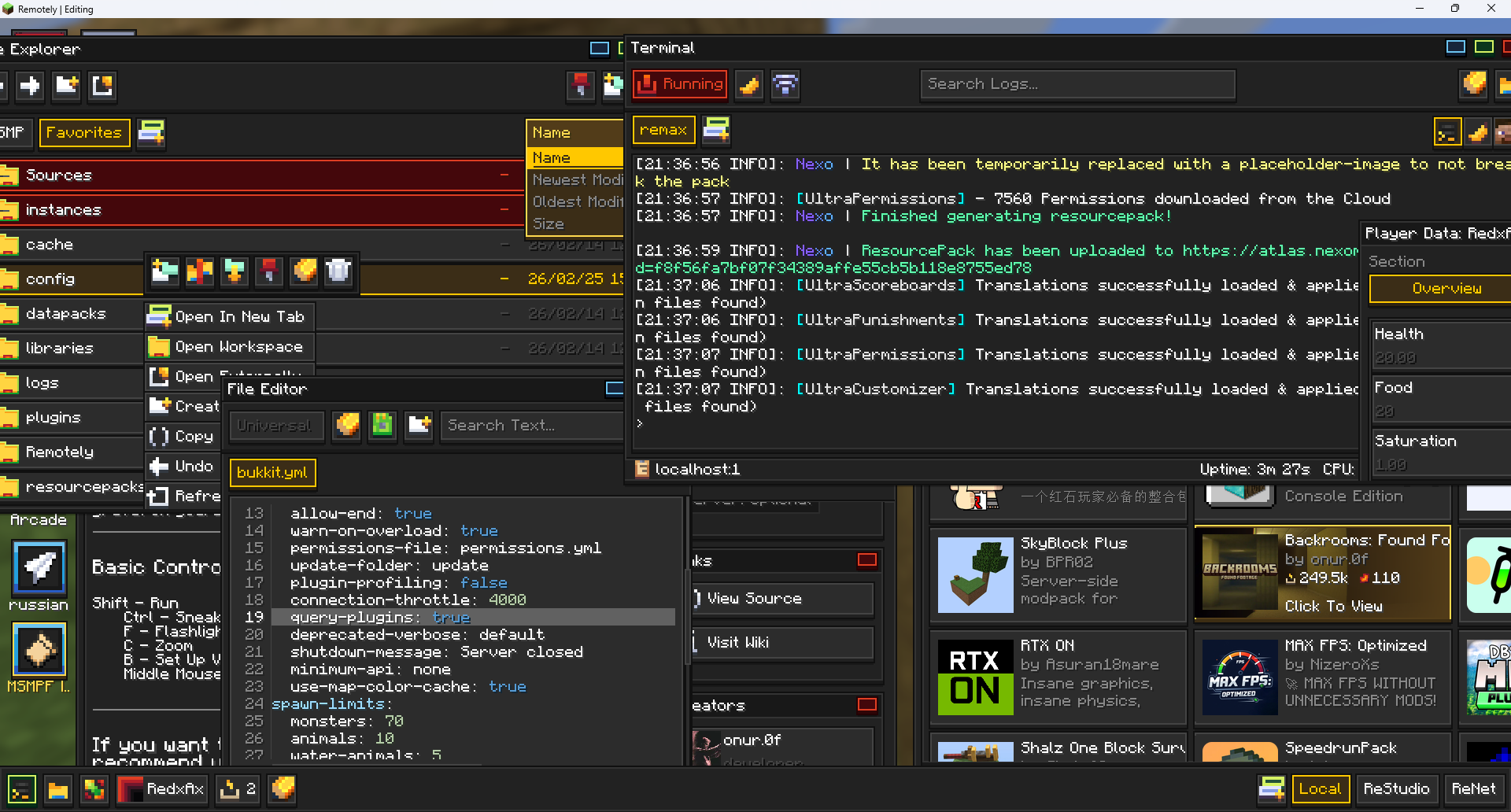Toggle blue window button in File Editor header
The image size is (1511, 812).
(615, 389)
